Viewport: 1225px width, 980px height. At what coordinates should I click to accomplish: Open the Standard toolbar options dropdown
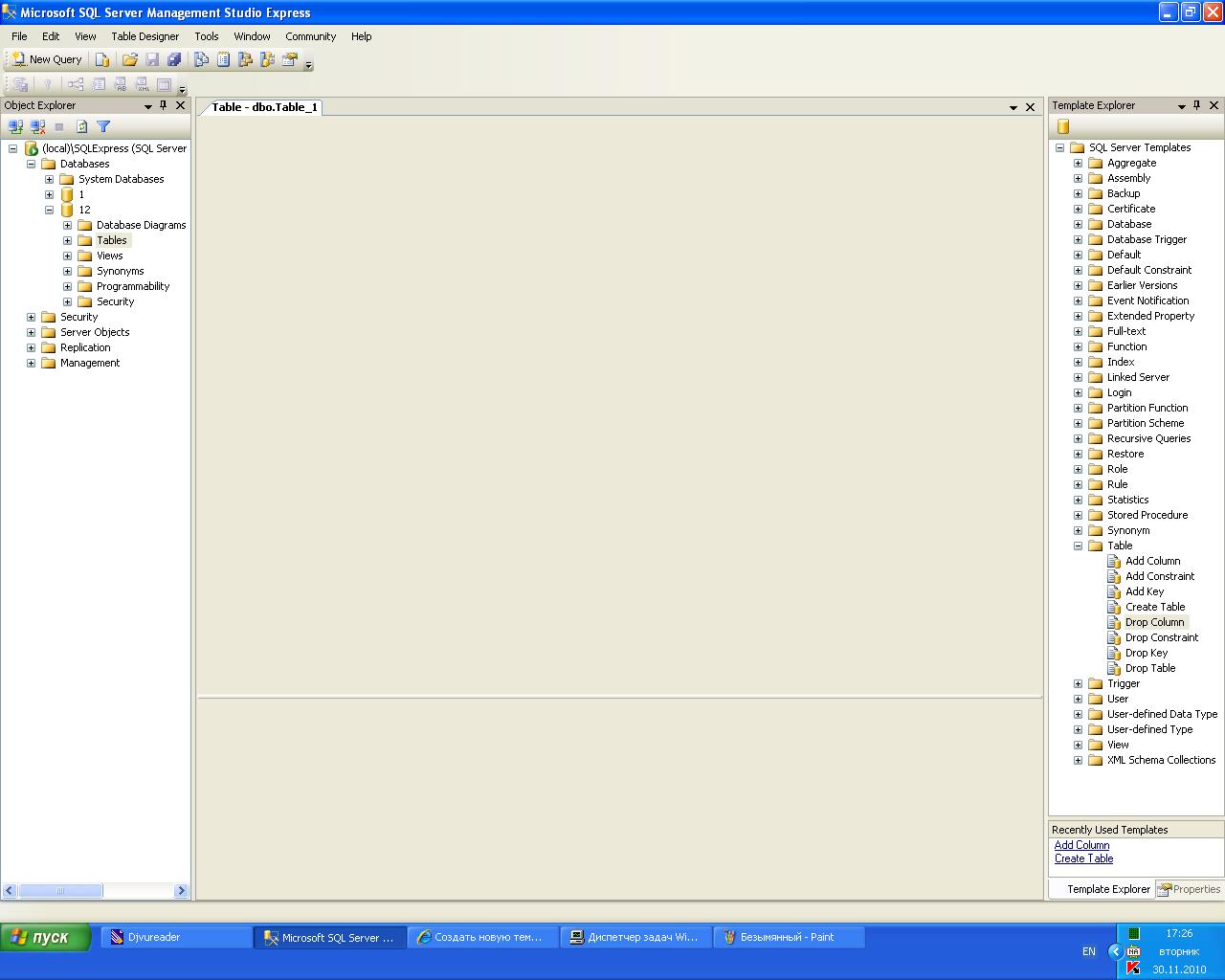pos(308,63)
